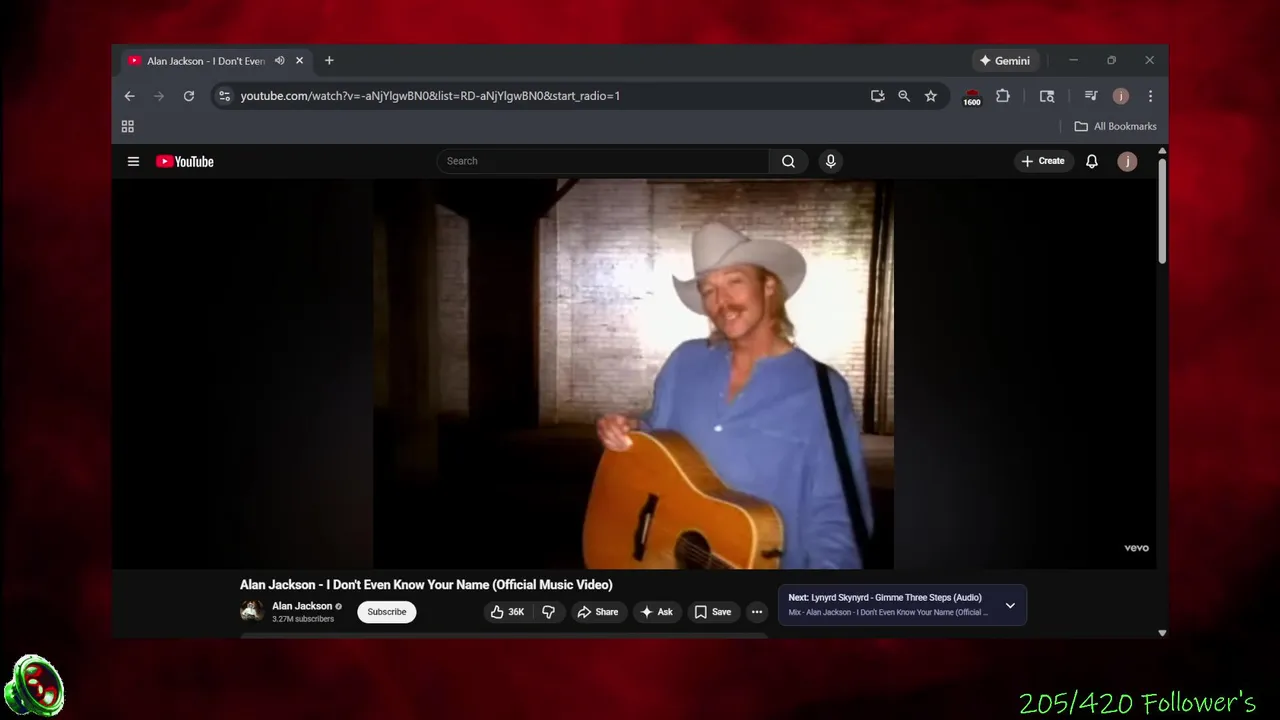Open media controls in toolbar

coord(1091,96)
